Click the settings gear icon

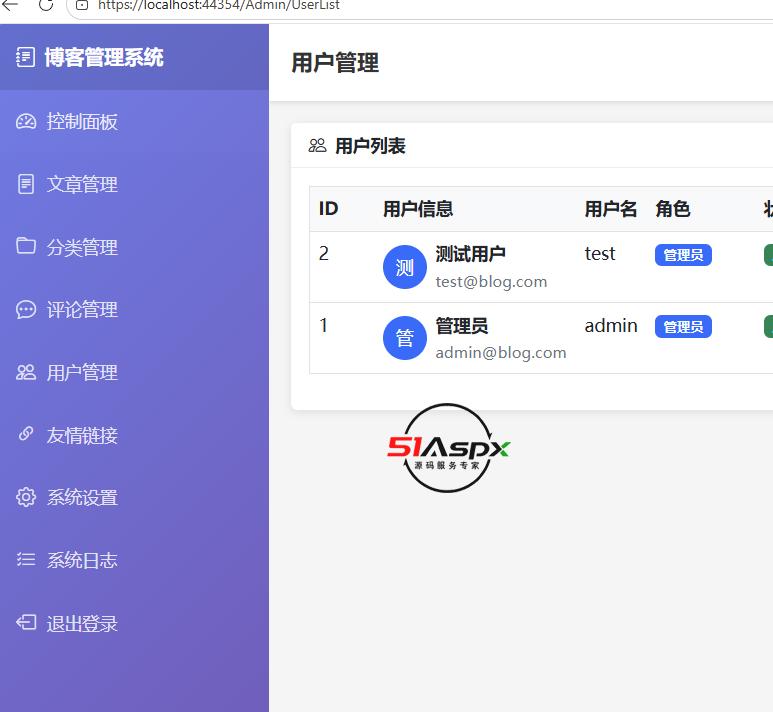[x=26, y=497]
